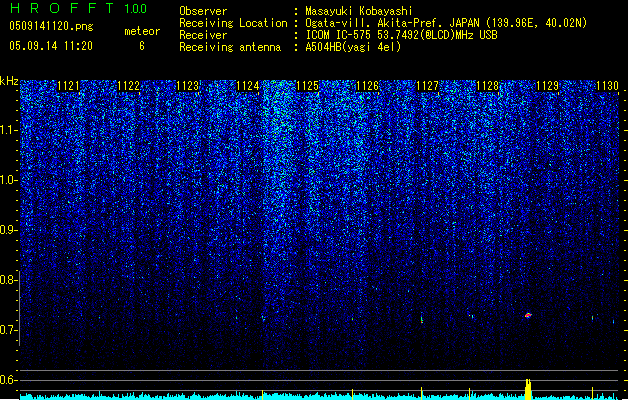Click the 'Receiver' field label
Screen dimensions: 629x400
[203, 35]
